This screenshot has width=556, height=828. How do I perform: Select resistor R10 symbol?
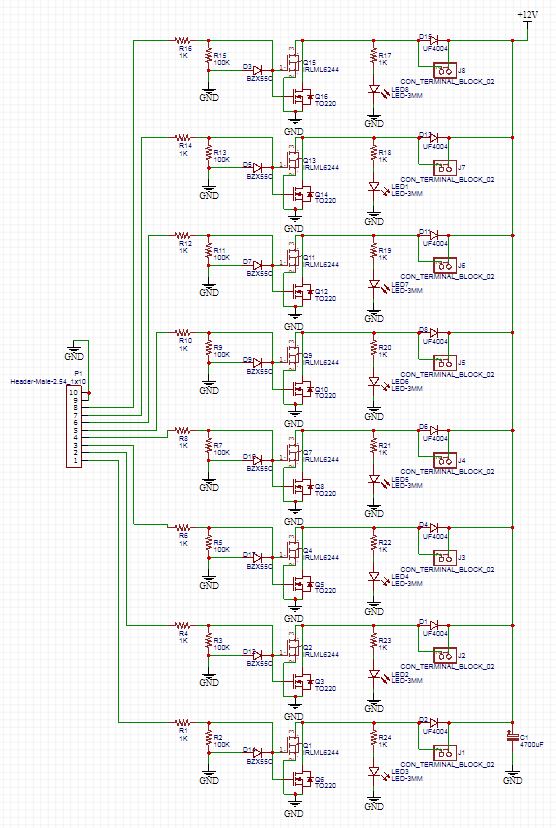click(182, 332)
